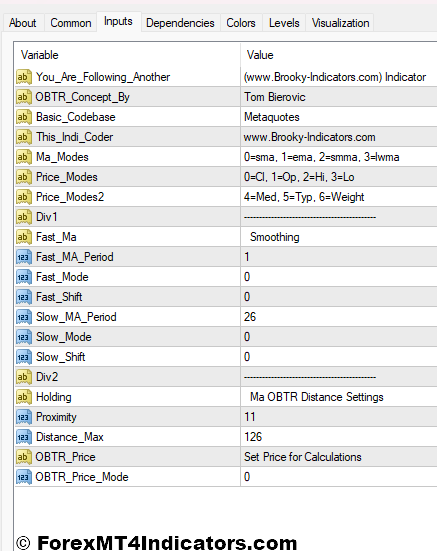Select the Inputs tab
This screenshot has width=437, height=551.
(118, 21)
